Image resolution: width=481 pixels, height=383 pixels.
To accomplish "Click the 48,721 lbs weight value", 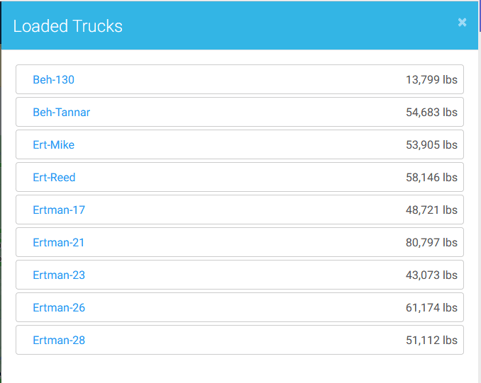I will [431, 210].
